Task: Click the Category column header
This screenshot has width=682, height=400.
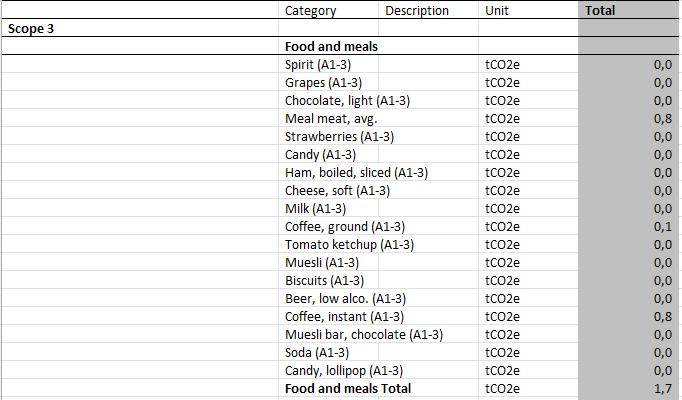Action: click(310, 11)
